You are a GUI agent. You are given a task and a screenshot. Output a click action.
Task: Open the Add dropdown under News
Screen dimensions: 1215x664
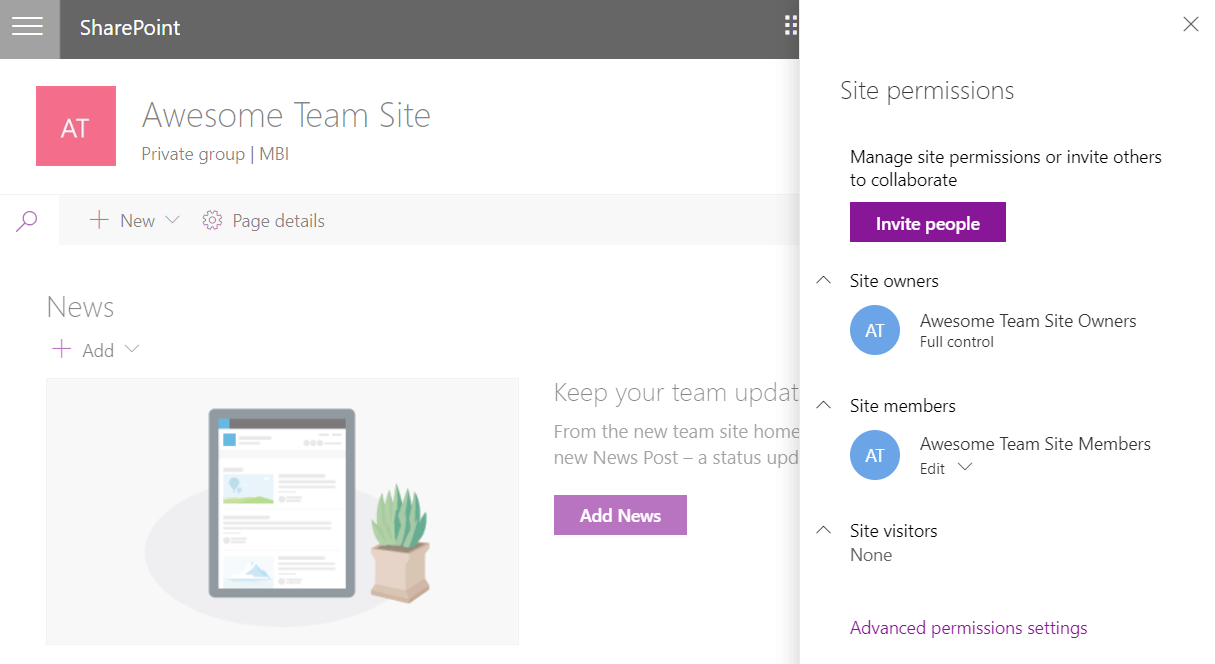coord(131,349)
